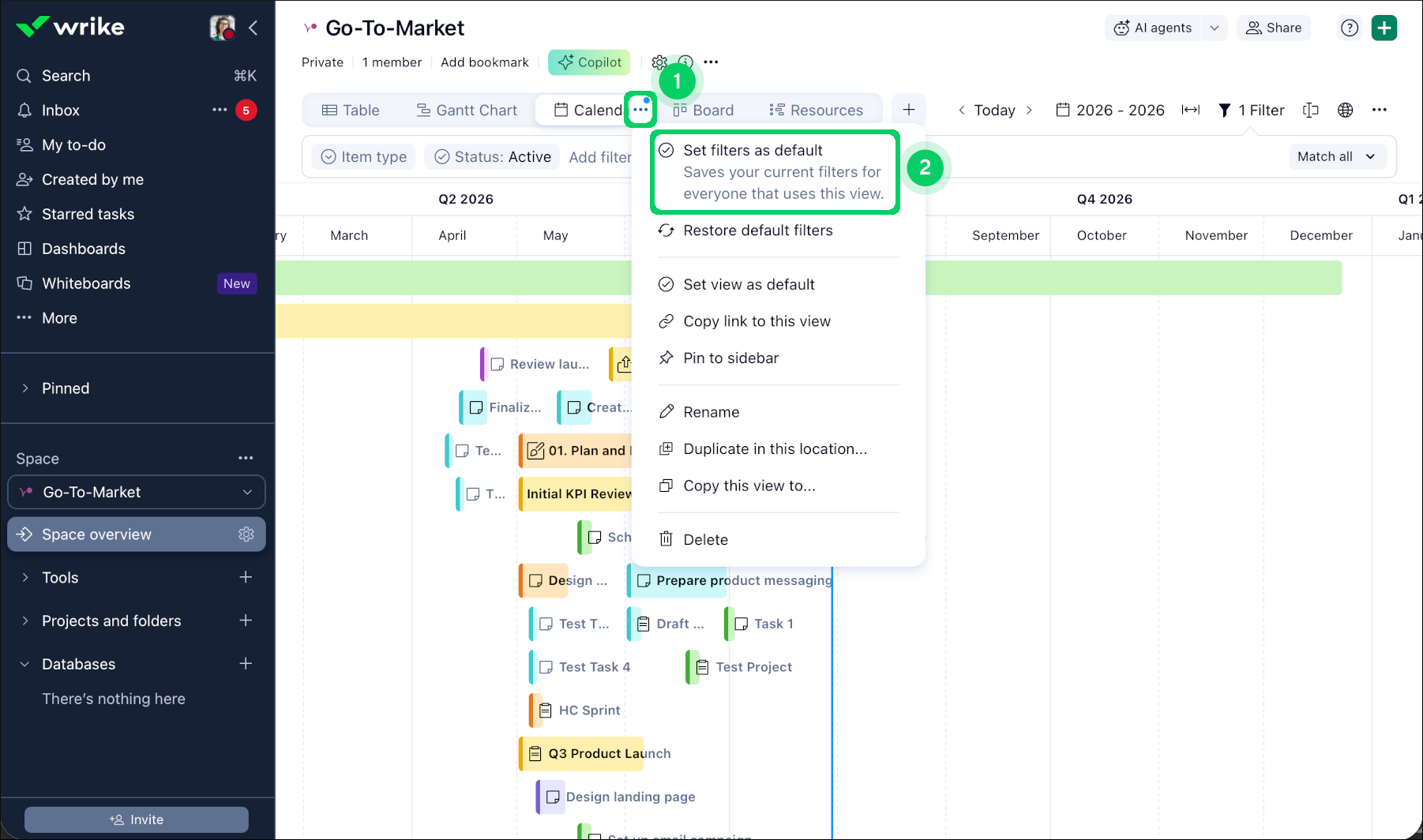Open the 1 Filter button
Screen dimensions: 1423x840
coord(1251,111)
